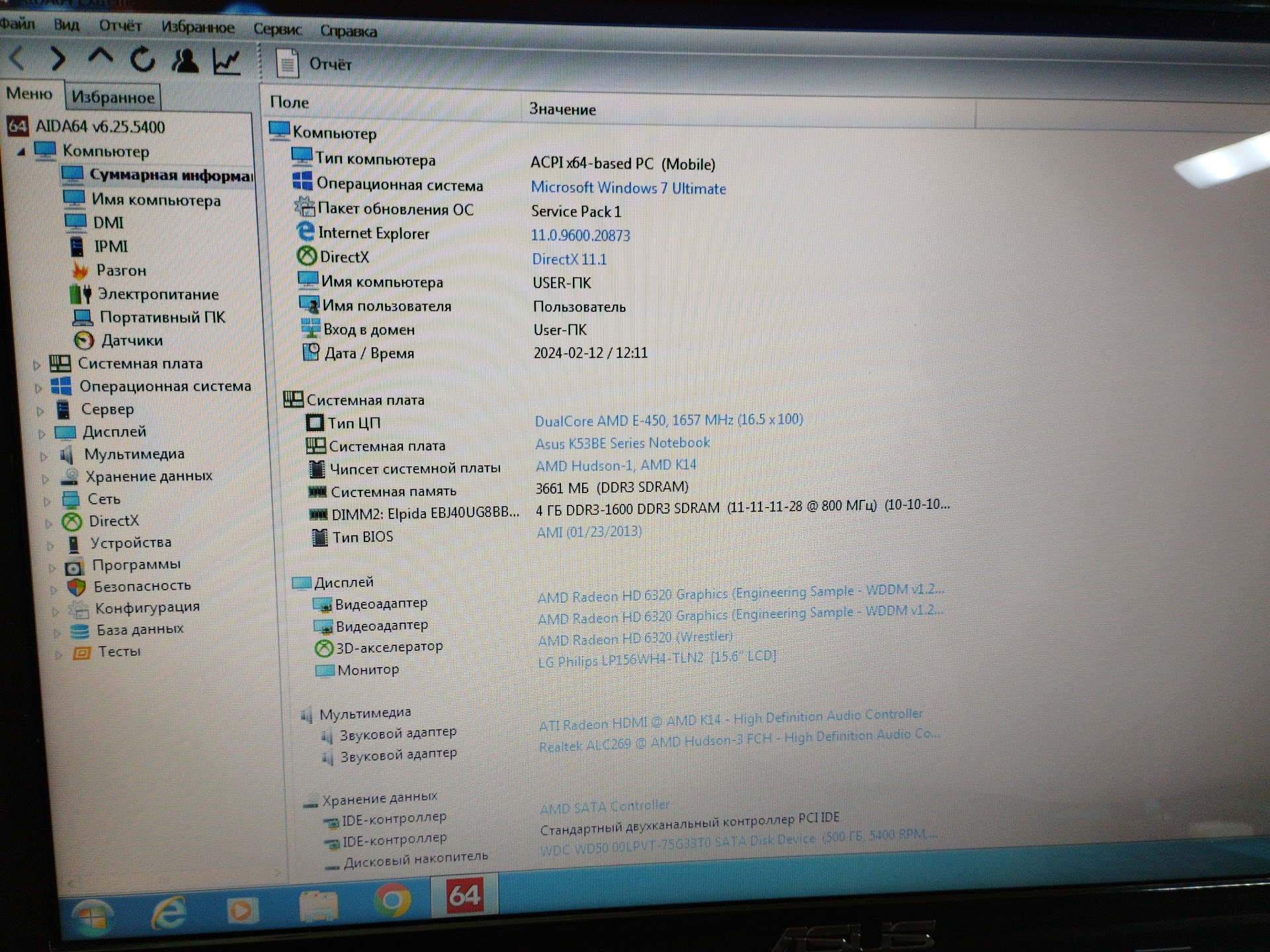The width and height of the screenshot is (1270, 952).
Task: Open the Вид menu
Action: 66,25
